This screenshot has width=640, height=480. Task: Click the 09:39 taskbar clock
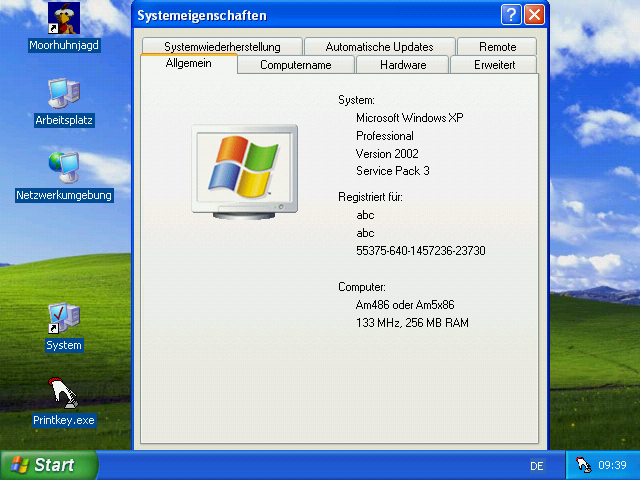(612, 465)
